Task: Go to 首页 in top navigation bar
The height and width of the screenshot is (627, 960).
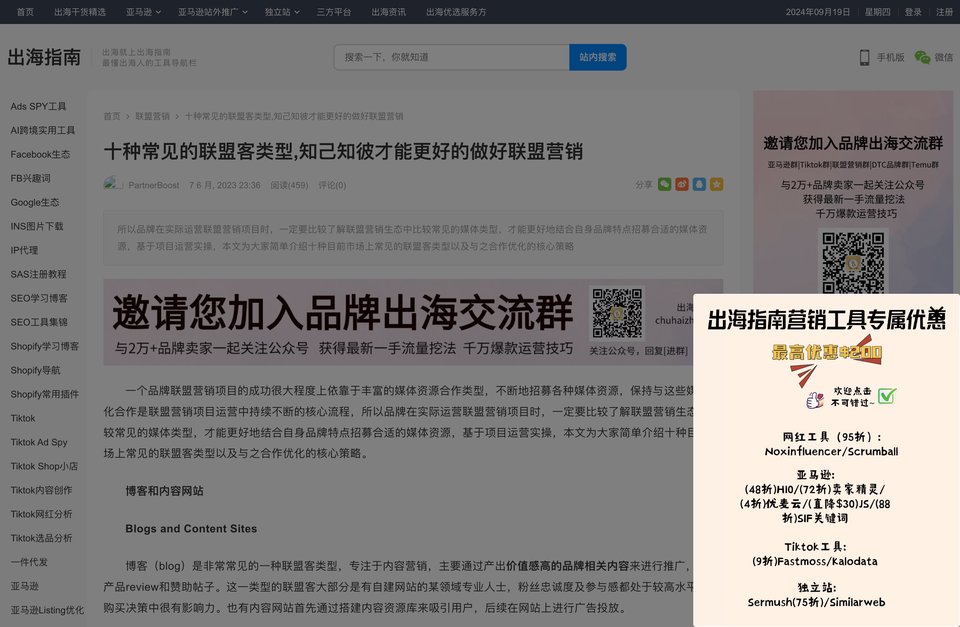Action: [25, 12]
